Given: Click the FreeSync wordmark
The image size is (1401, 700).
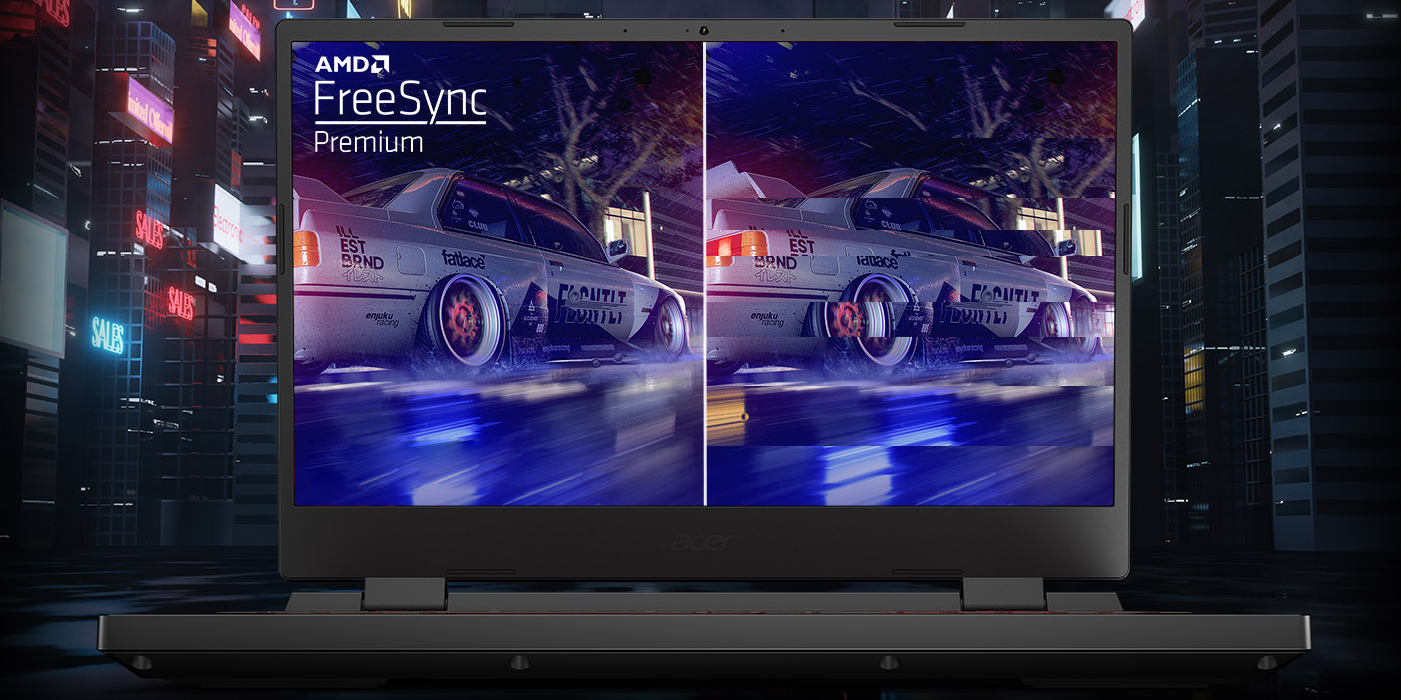Looking at the screenshot, I should 400,101.
